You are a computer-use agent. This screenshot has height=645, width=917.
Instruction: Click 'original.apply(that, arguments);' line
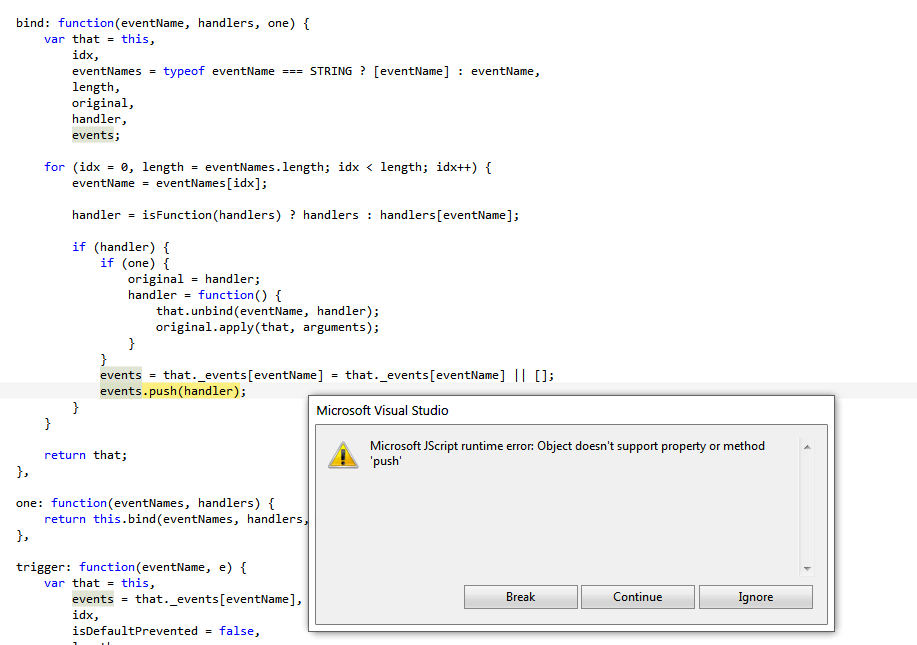(267, 327)
